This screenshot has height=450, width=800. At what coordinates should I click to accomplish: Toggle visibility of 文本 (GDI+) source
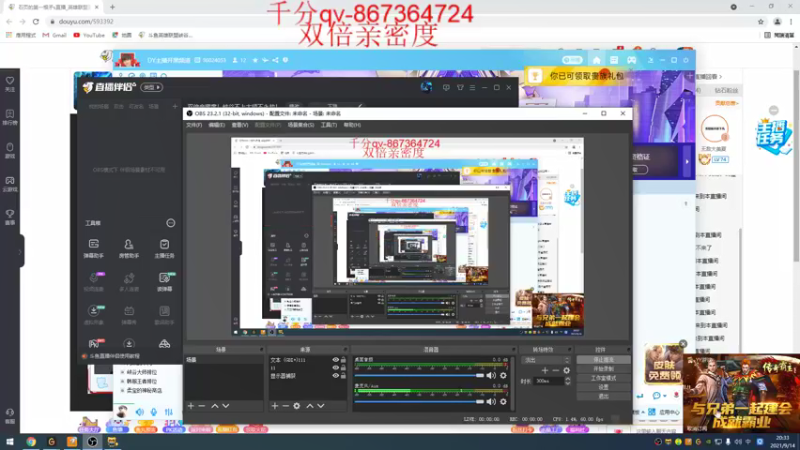pos(335,360)
